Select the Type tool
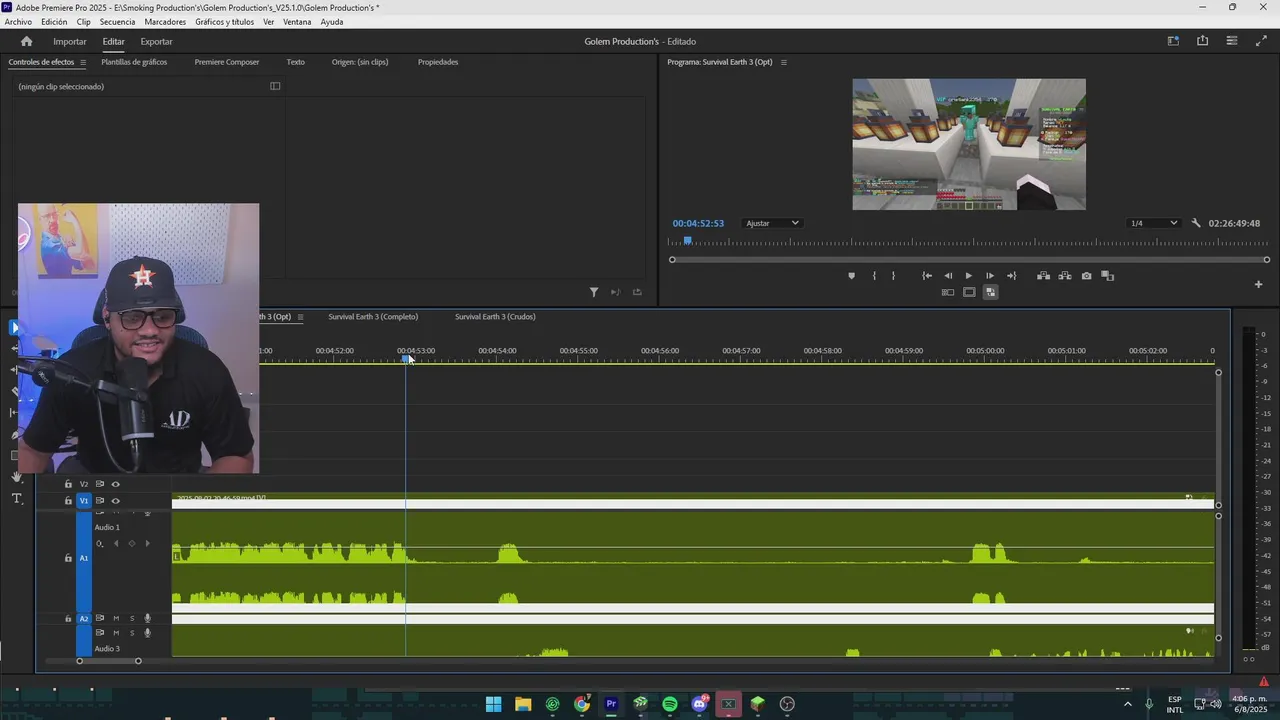1280x720 pixels. click(x=16, y=498)
